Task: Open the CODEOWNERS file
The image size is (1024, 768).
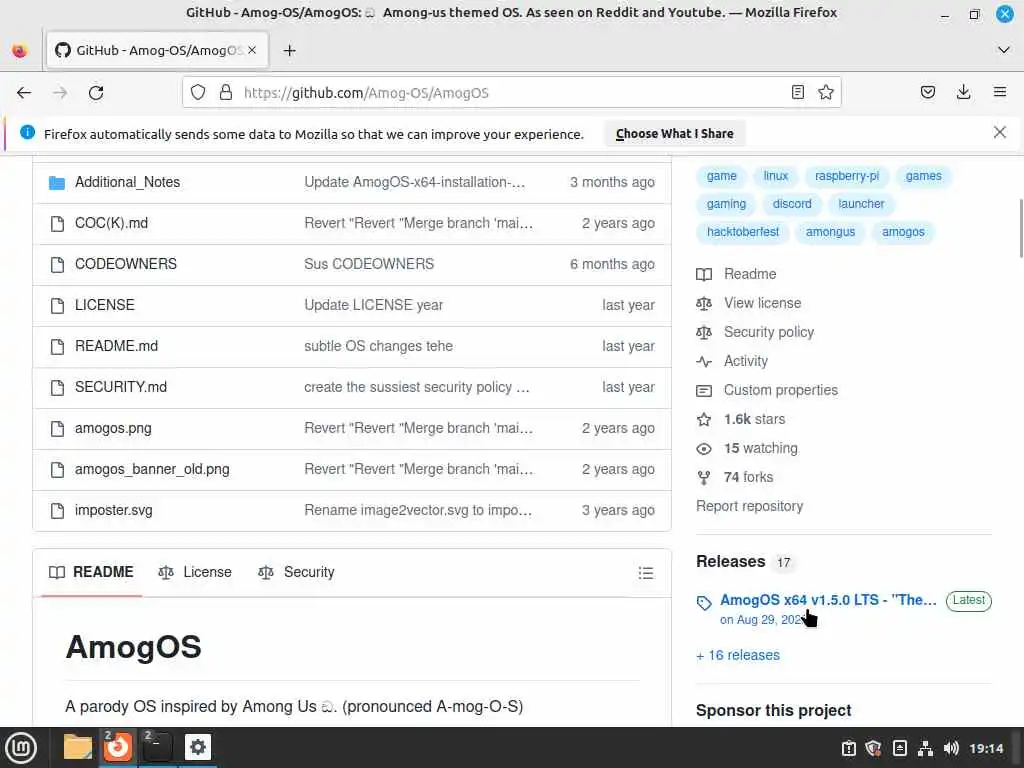Action: click(x=125, y=264)
